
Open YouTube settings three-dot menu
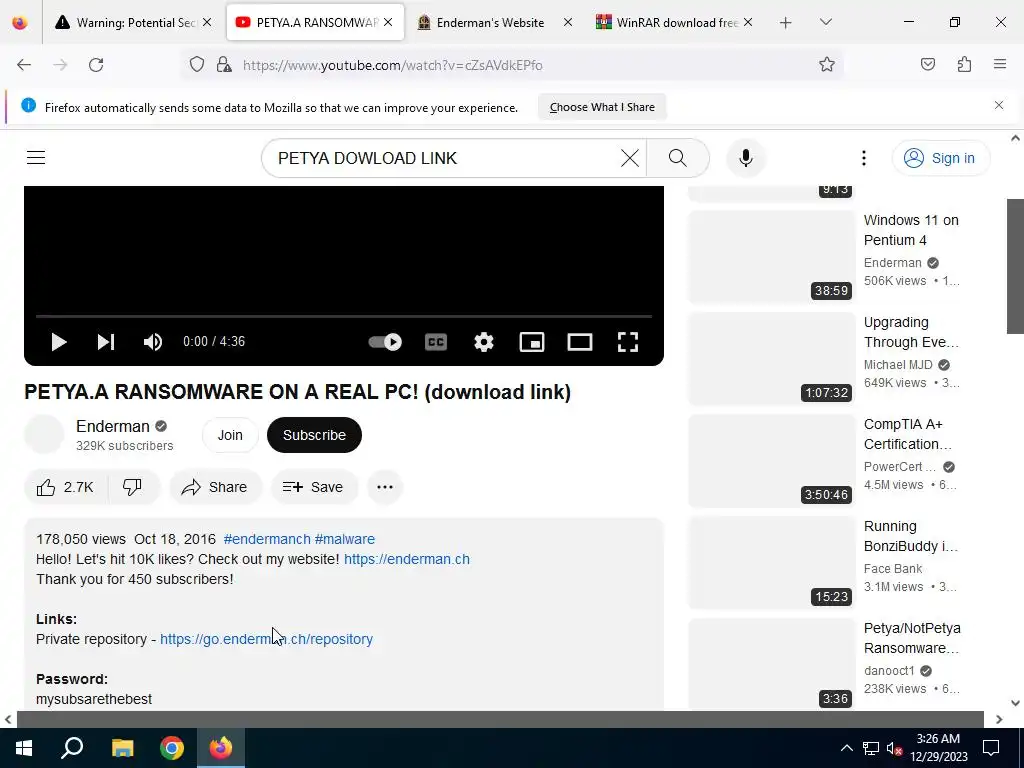(864, 158)
